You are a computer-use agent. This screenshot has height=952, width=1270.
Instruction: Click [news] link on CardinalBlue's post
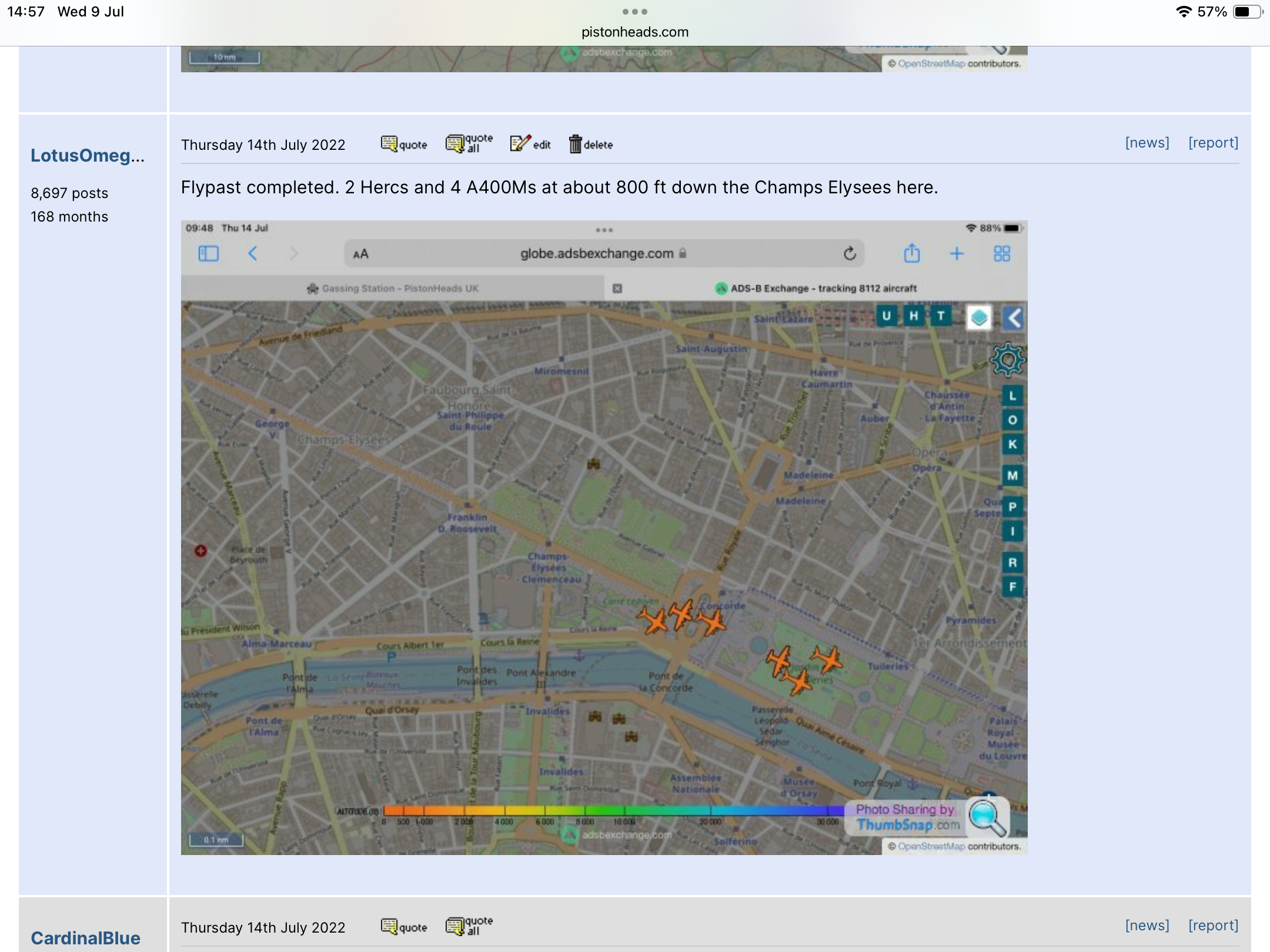tap(1147, 926)
